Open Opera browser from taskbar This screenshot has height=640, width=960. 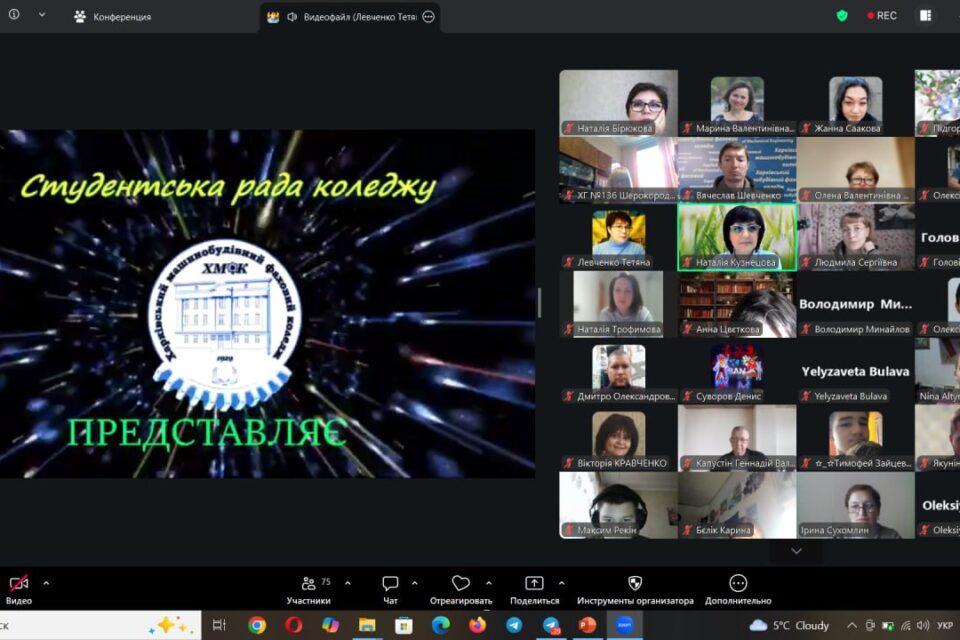click(x=294, y=625)
